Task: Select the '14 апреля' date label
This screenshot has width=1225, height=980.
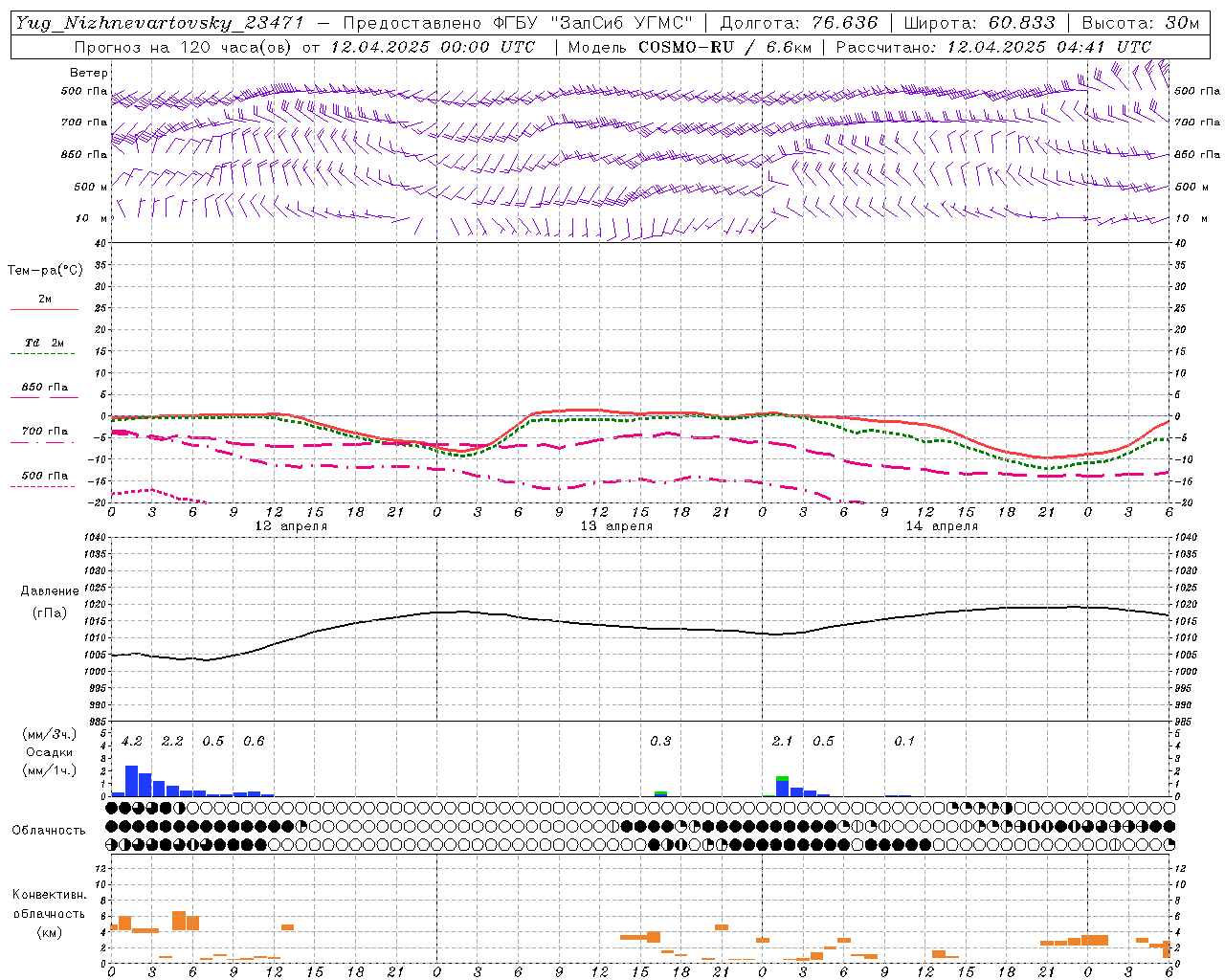Action: (x=942, y=526)
